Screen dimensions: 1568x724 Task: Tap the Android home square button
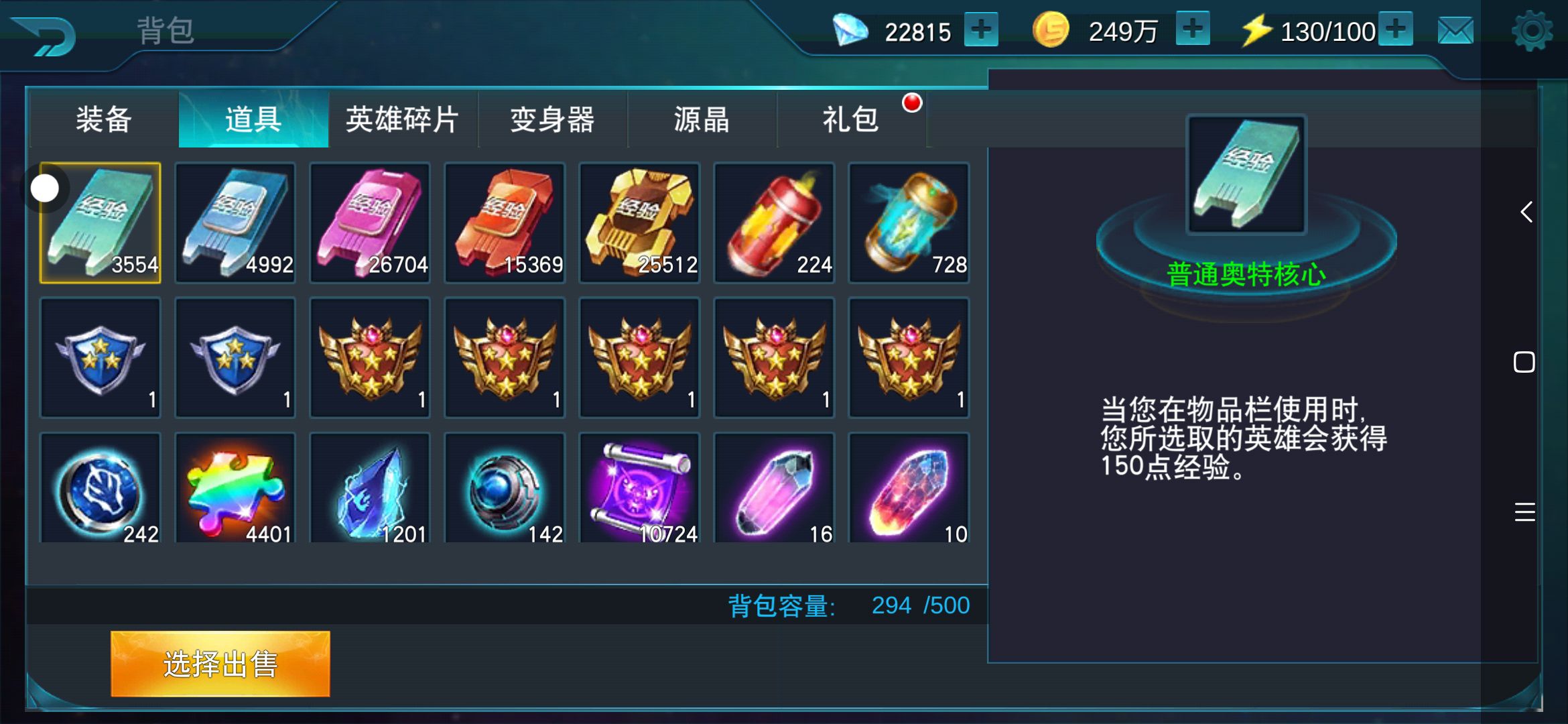point(1524,362)
